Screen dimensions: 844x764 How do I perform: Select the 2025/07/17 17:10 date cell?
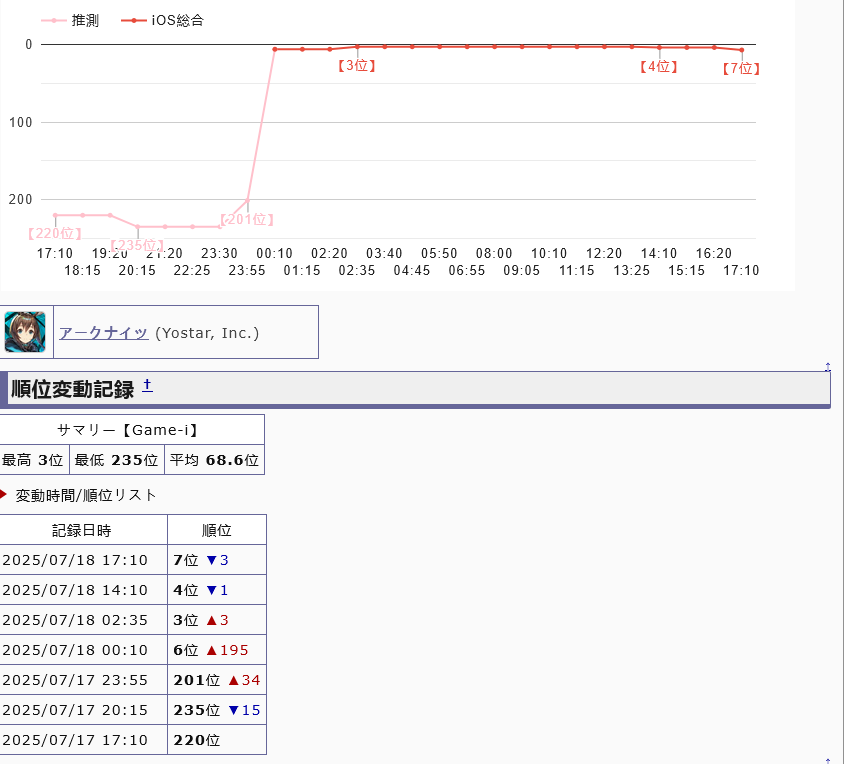(x=83, y=740)
